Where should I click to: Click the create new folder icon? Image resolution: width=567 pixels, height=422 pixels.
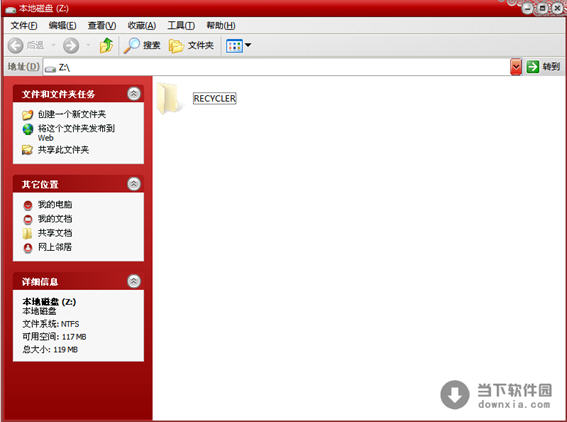(28, 115)
